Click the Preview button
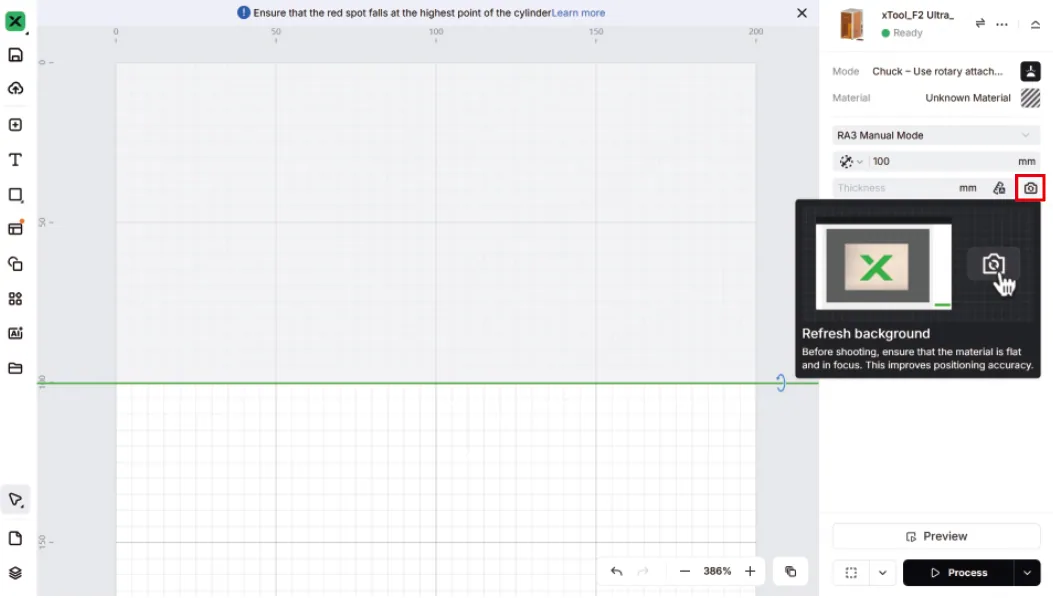Screen dimensions: 1053x598 click(936, 536)
